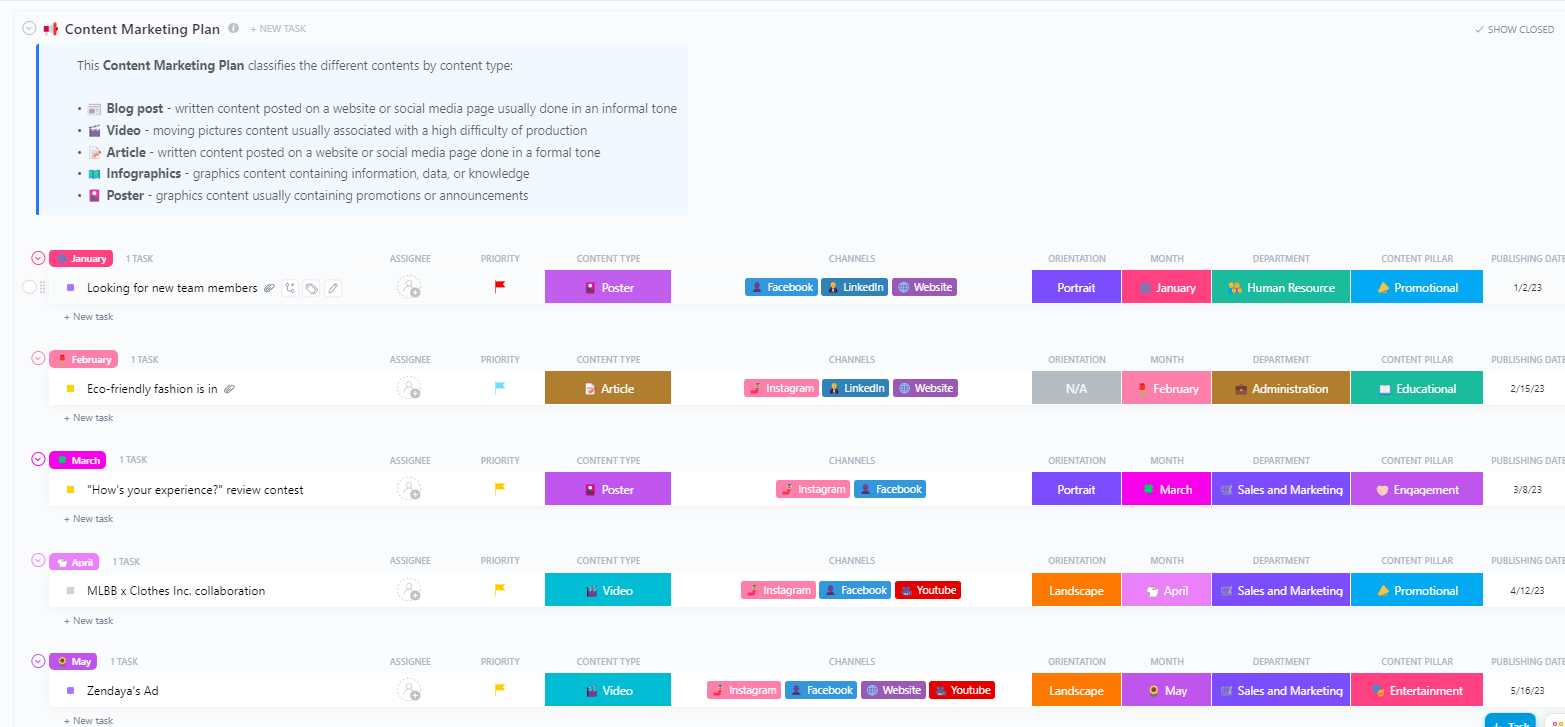Image resolution: width=1565 pixels, height=727 pixels.
Task: Open the dependencies icon on the January task
Action: coord(290,287)
